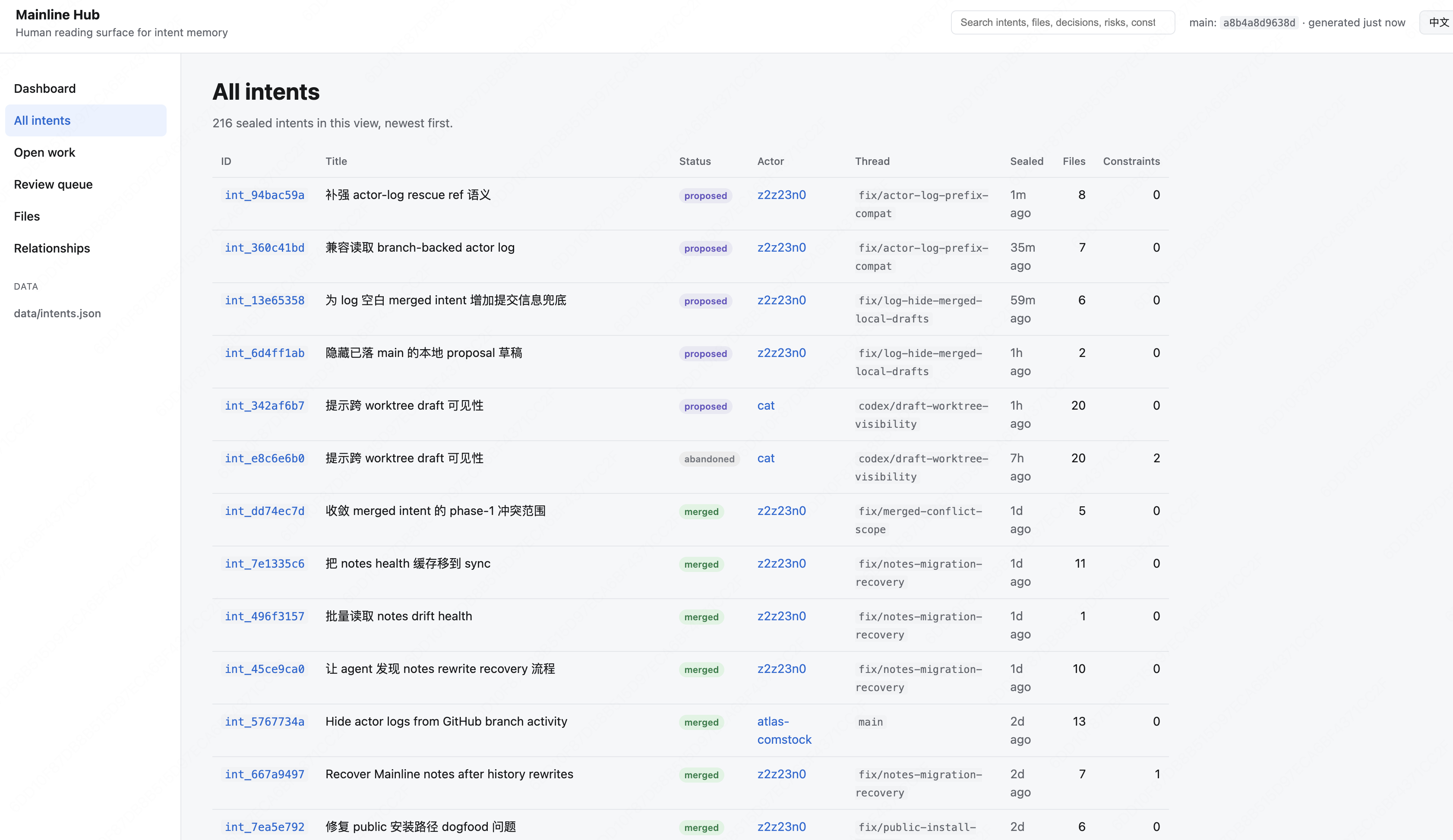Image resolution: width=1453 pixels, height=840 pixels.
Task: Open intent int_94bac59a
Action: 265,196
